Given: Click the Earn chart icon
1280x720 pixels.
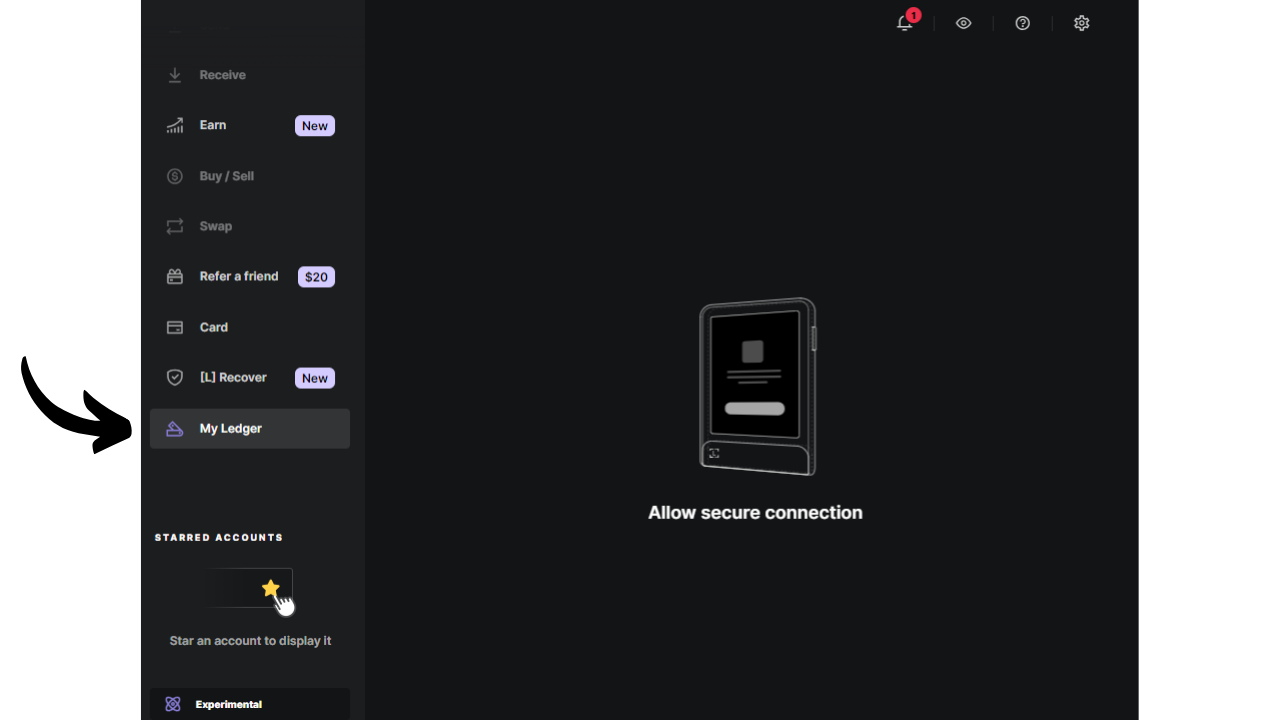Looking at the screenshot, I should pos(175,126).
